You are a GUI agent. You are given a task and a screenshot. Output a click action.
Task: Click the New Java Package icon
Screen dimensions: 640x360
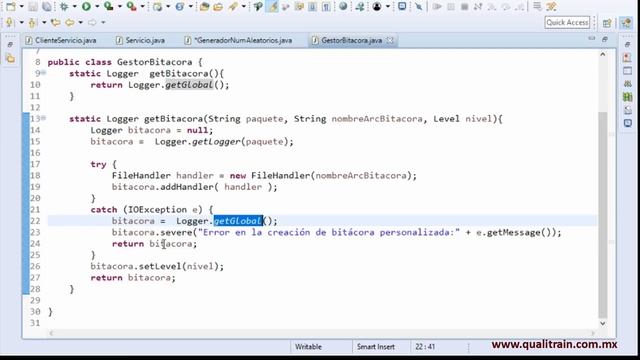pyautogui.click(x=157, y=6)
